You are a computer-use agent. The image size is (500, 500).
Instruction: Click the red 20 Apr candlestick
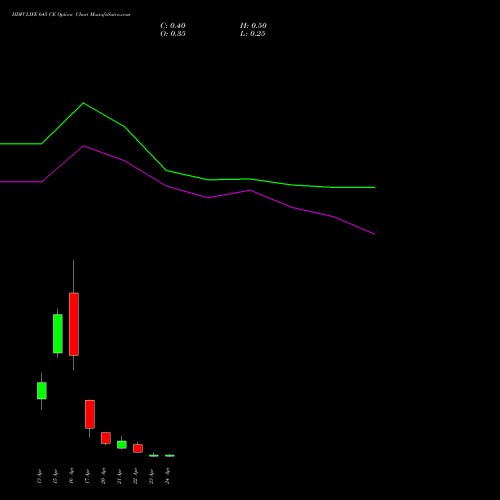[x=106, y=438]
